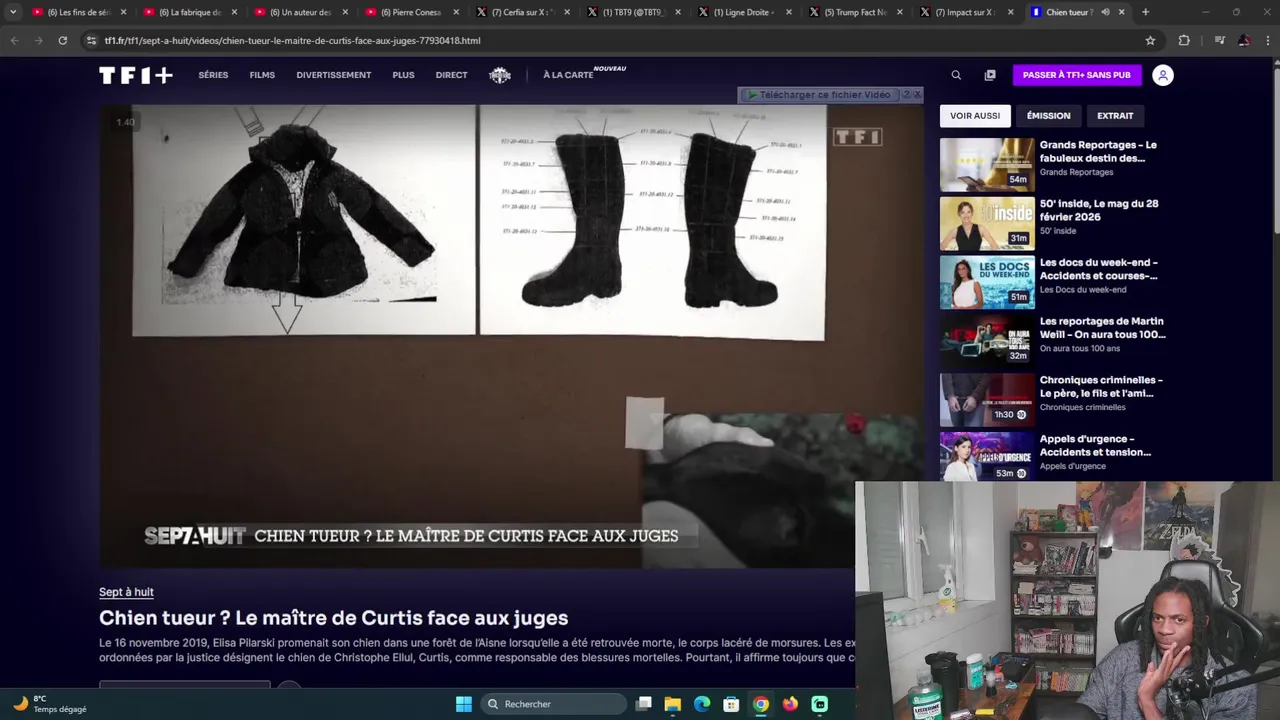Open the DIRECT menu item
1280x720 pixels.
451,75
